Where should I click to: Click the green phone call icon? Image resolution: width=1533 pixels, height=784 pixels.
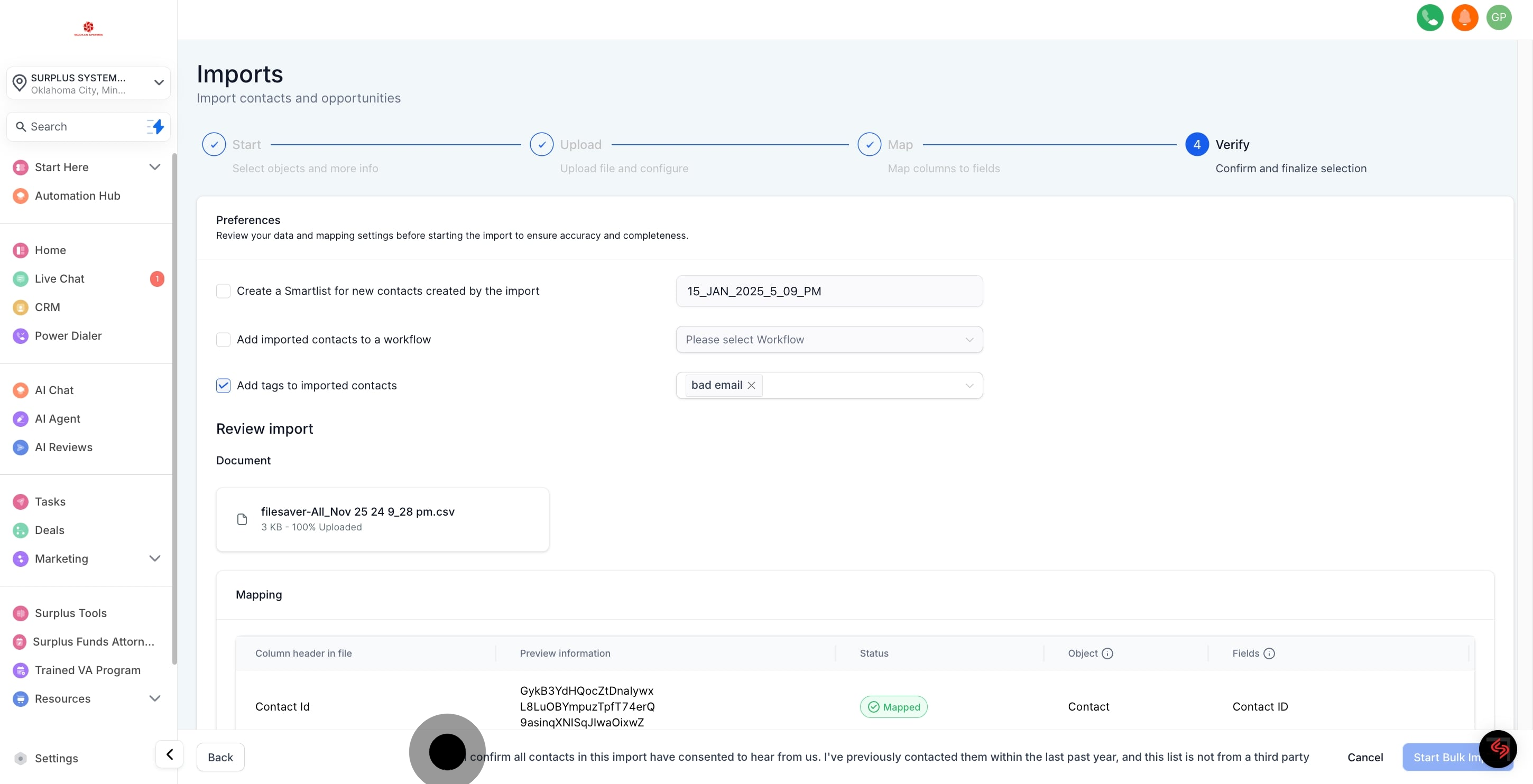tap(1429, 17)
